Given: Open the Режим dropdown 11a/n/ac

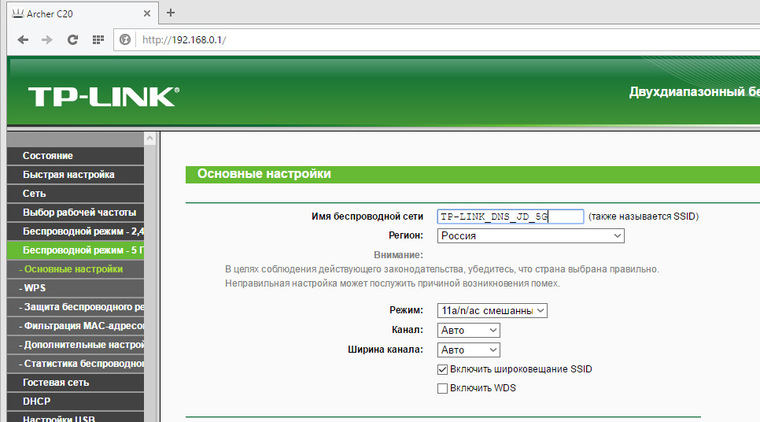Looking at the screenshot, I should (x=492, y=311).
